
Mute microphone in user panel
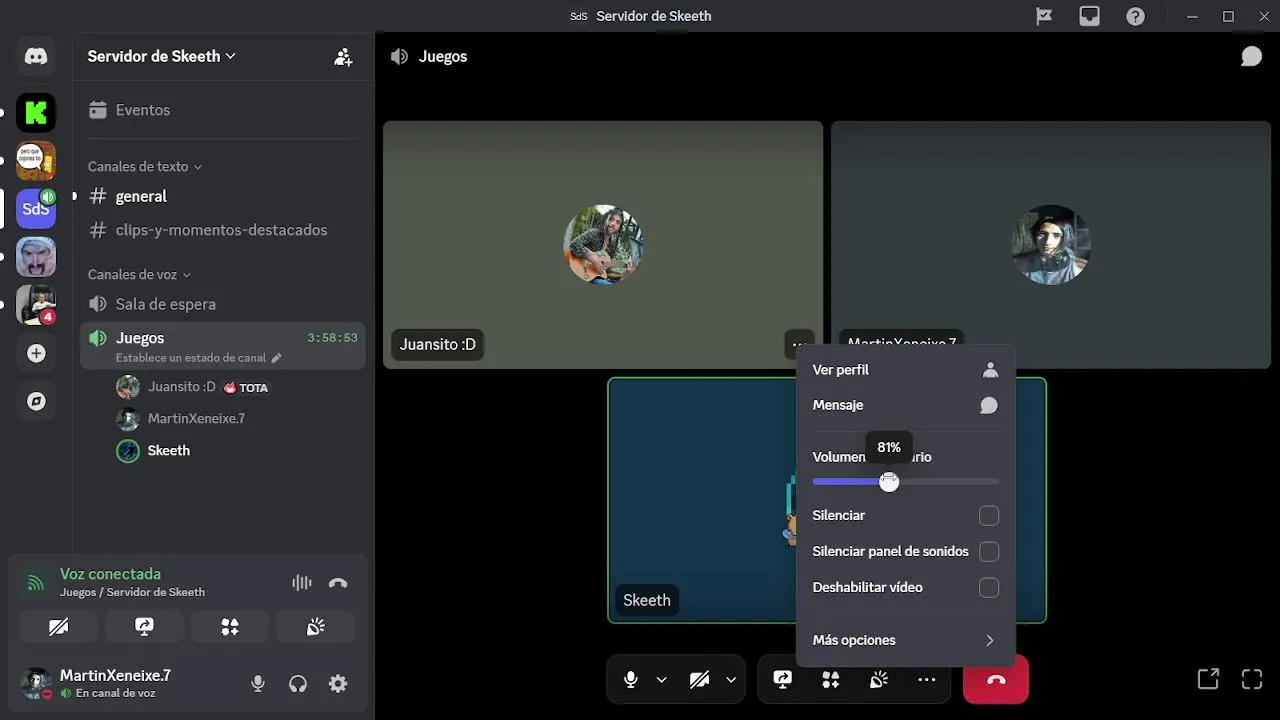[258, 684]
